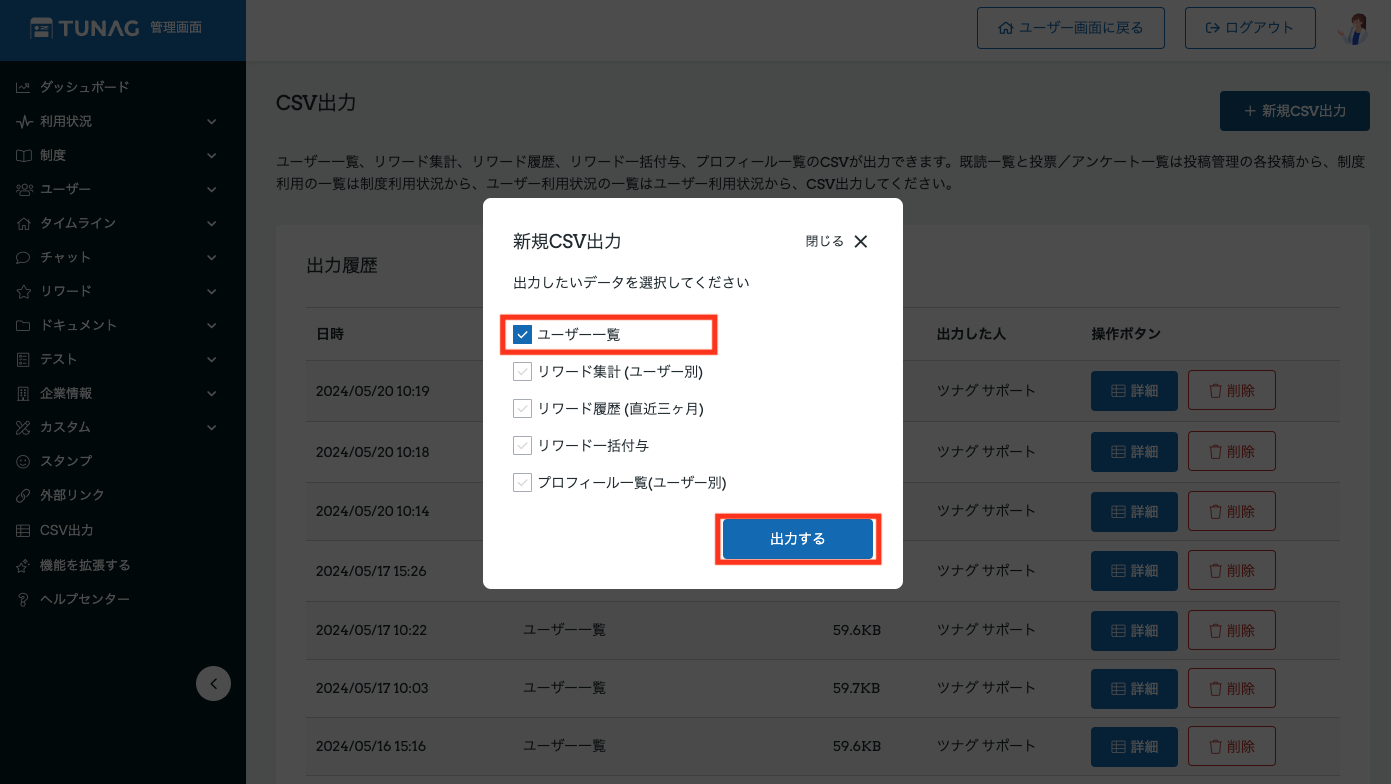Click the TUNAG logo icon
The width and height of the screenshot is (1391, 784).
coord(42,28)
